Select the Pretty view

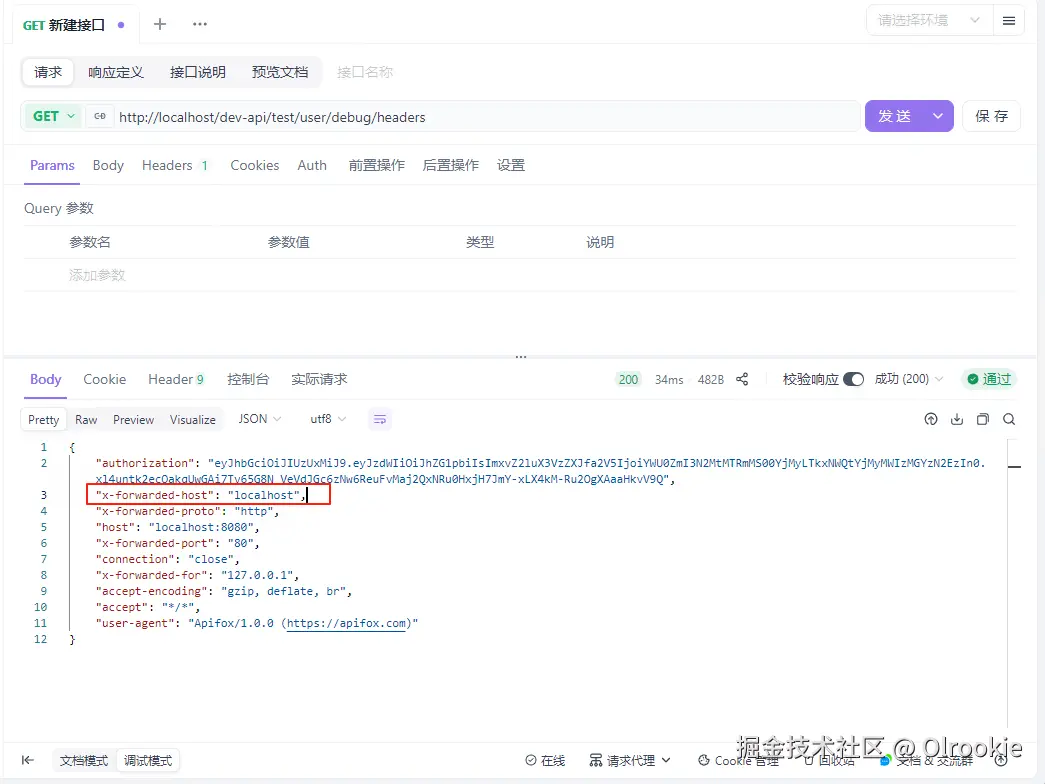(x=43, y=419)
